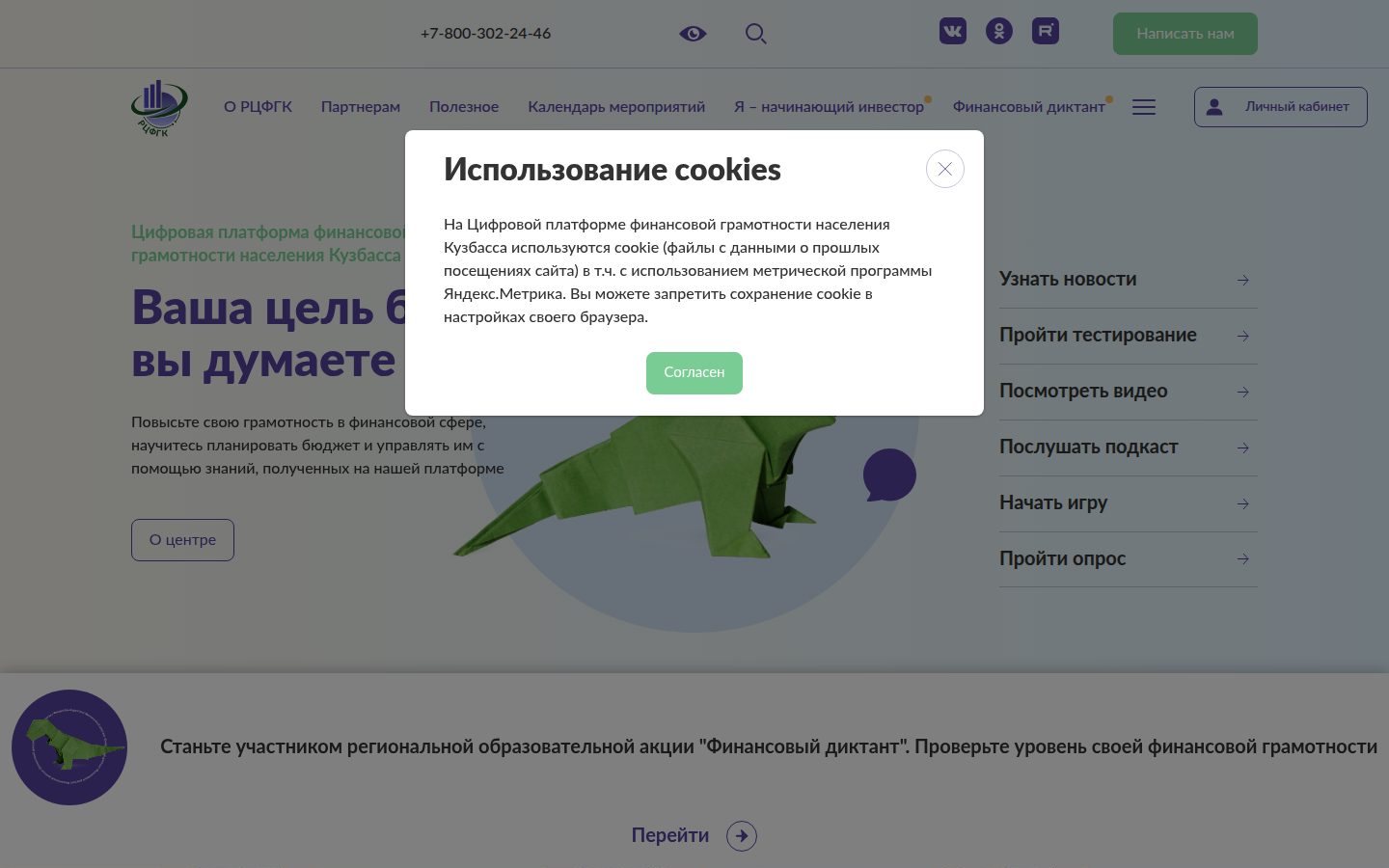The width and height of the screenshot is (1389, 868).
Task: Open the purple chat bubble widget
Action: pos(889,475)
